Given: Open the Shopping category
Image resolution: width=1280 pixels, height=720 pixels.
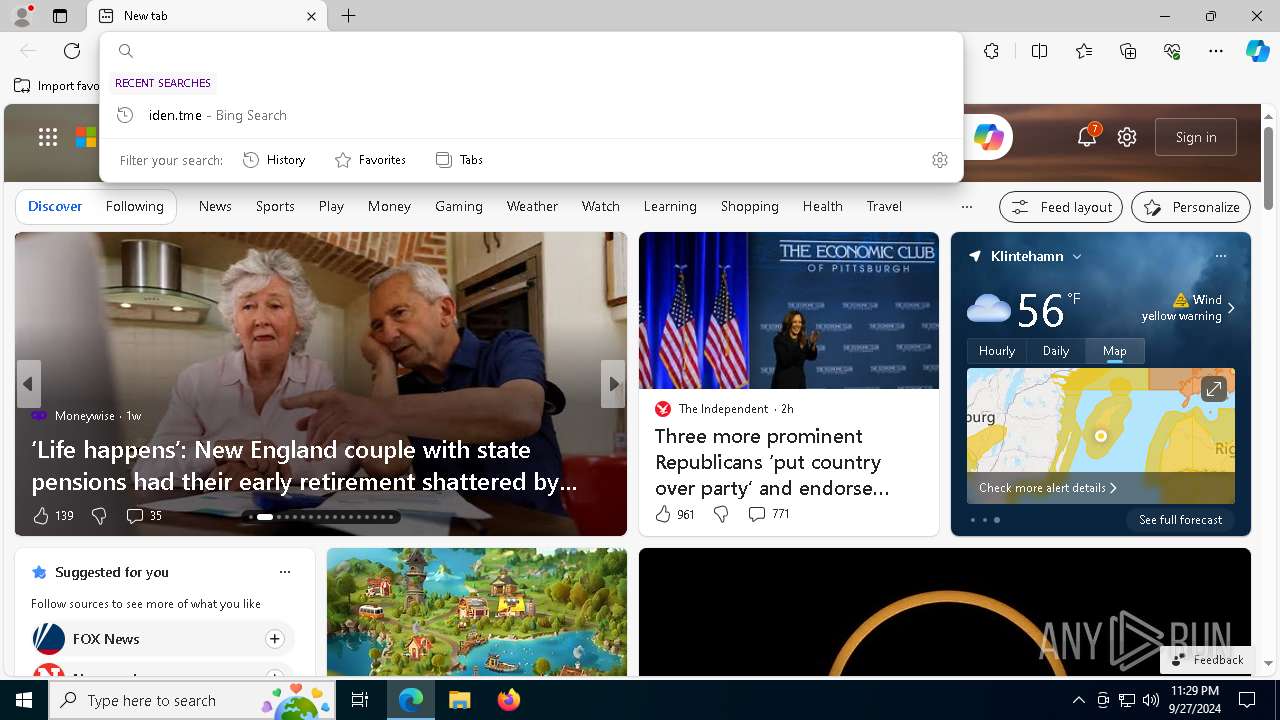Looking at the screenshot, I should [x=750, y=206].
